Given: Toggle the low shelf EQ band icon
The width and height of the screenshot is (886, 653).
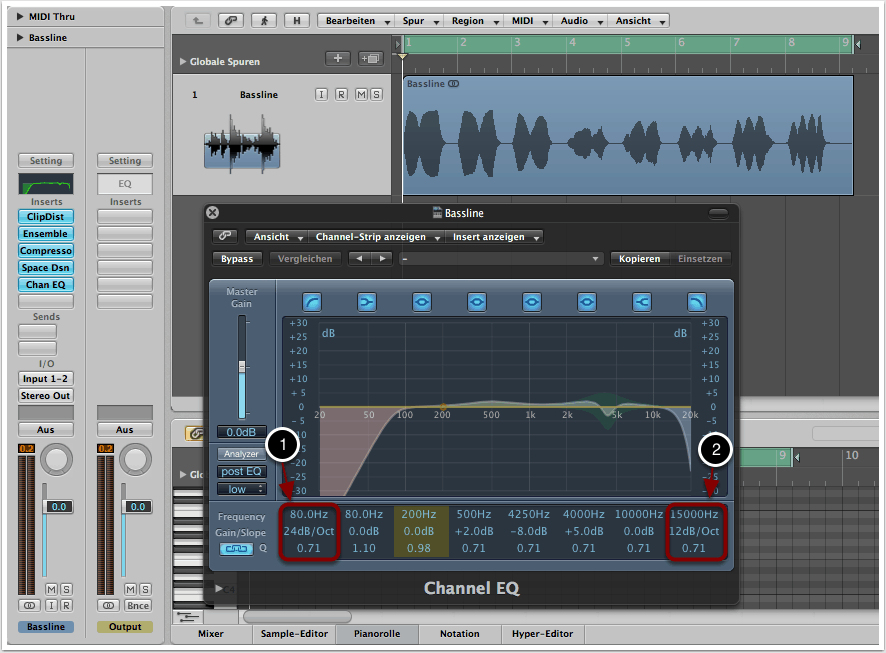Looking at the screenshot, I should [x=368, y=301].
